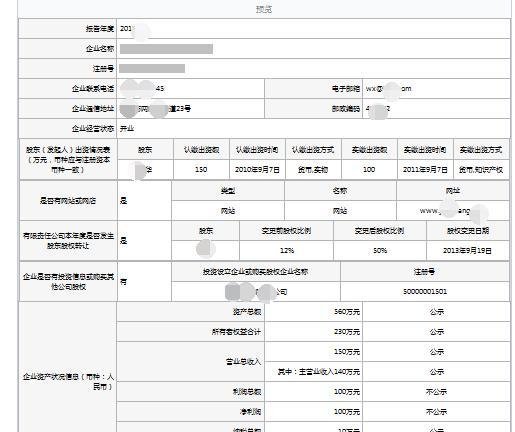Select the 企业名称 label
Screen dimensions: 515x432
coord(100,49)
